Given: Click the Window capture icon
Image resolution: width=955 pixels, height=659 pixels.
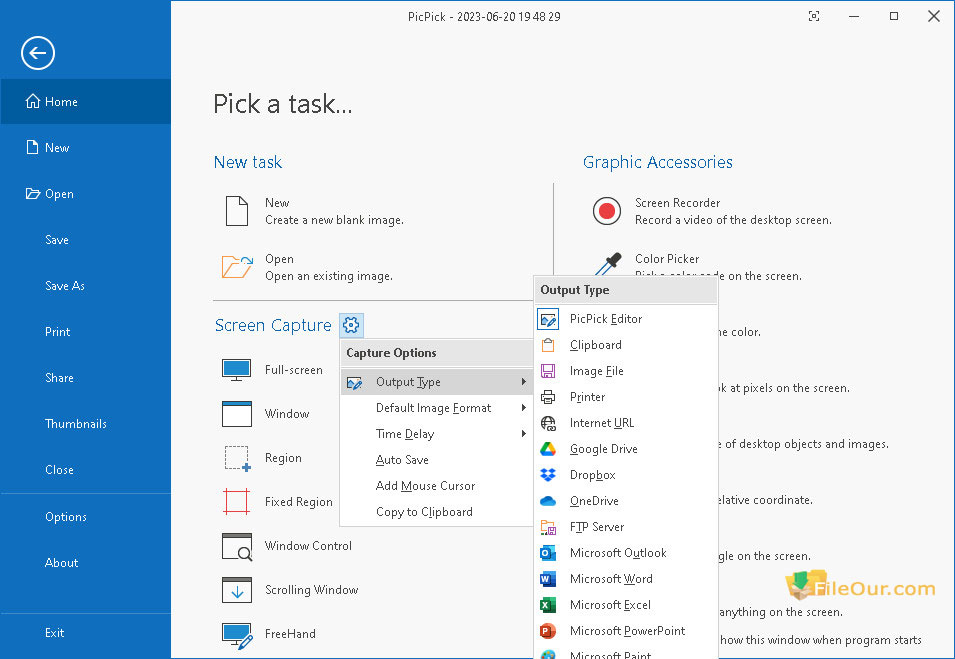Looking at the screenshot, I should click(x=237, y=414).
